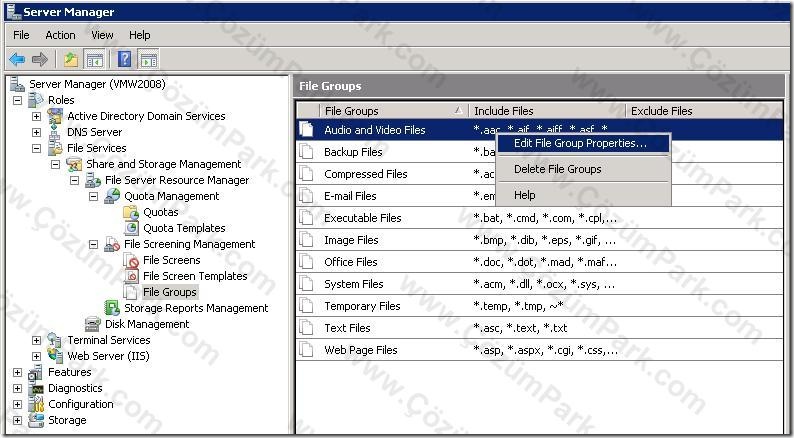Click the File Screening Management icon

(x=112, y=244)
